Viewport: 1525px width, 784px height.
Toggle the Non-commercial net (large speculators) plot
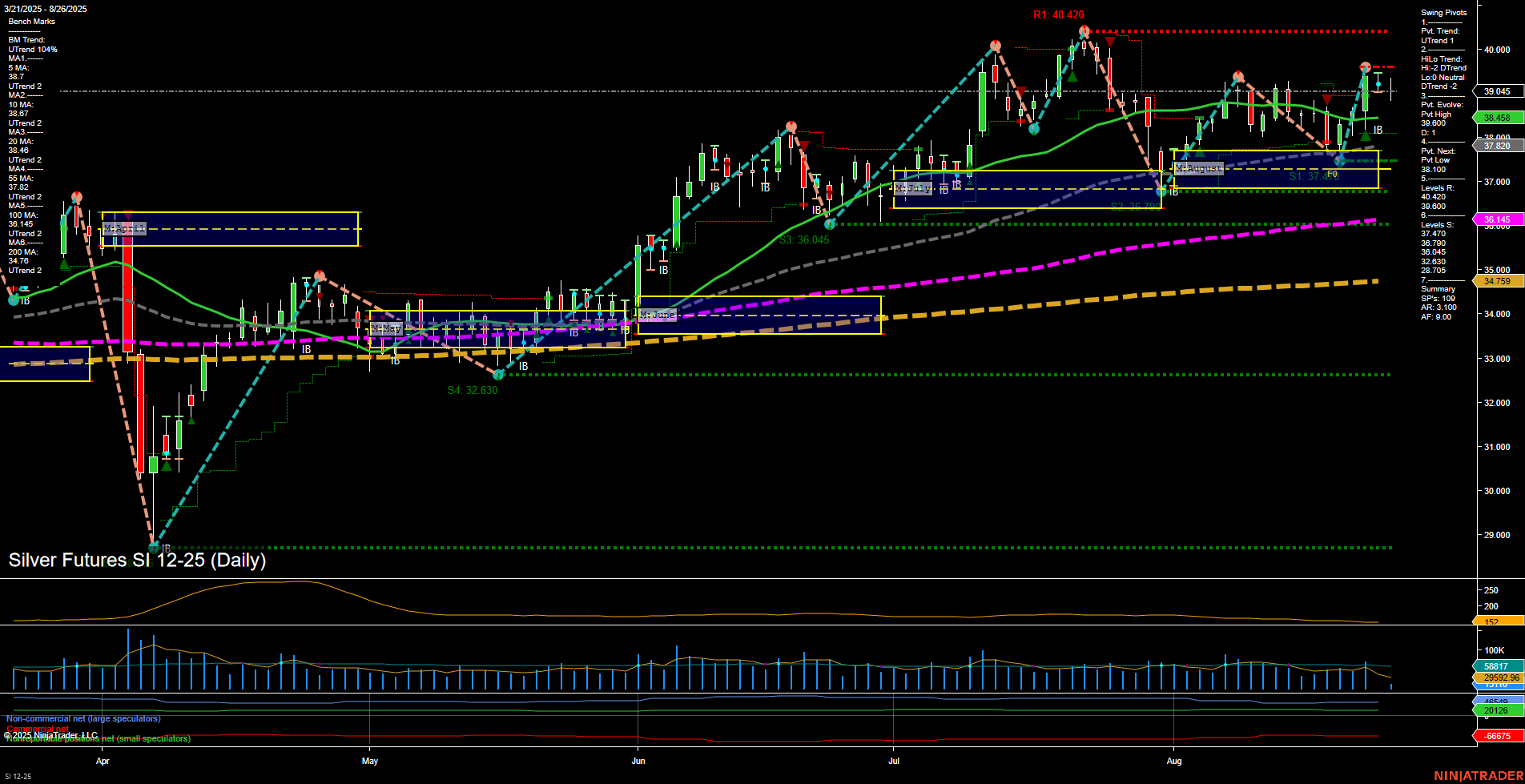82,718
